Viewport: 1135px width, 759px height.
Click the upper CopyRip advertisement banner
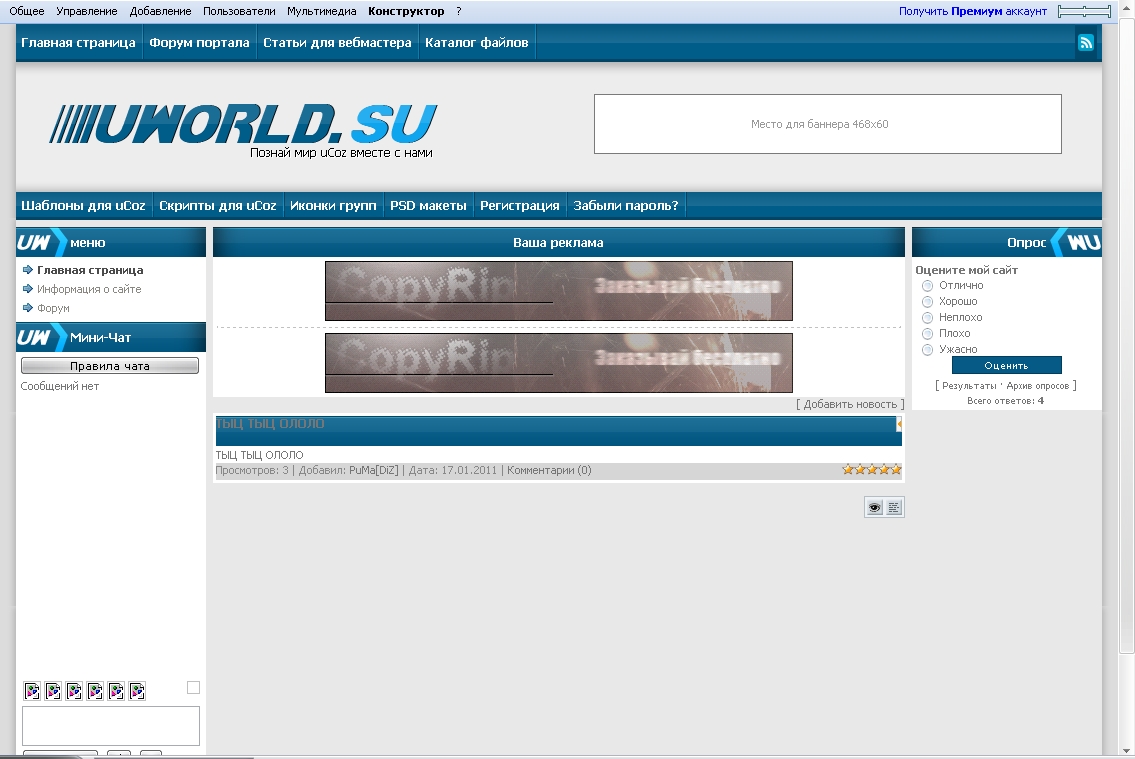pyautogui.click(x=559, y=291)
